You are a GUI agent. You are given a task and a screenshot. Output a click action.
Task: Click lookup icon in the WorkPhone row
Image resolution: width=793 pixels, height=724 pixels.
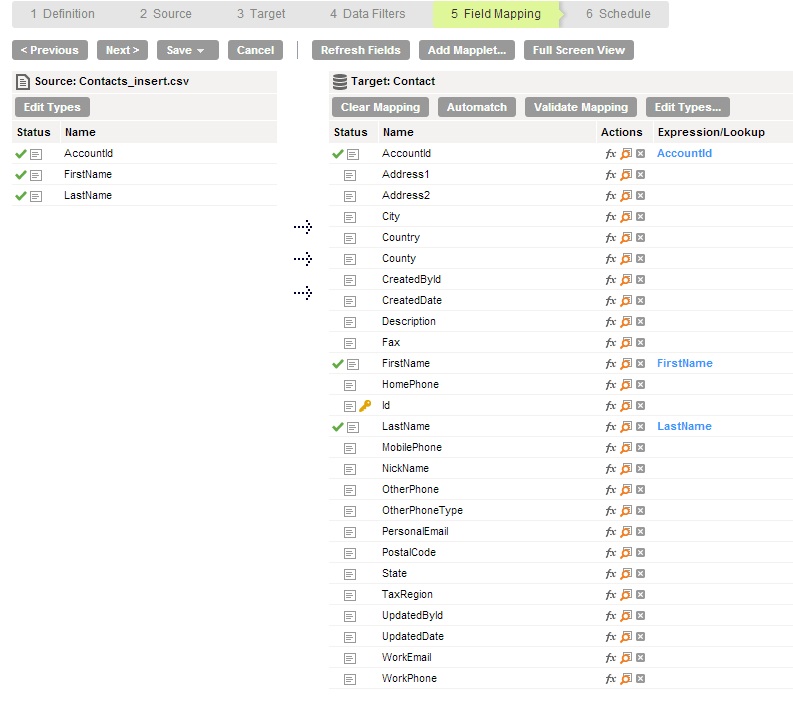(x=626, y=678)
